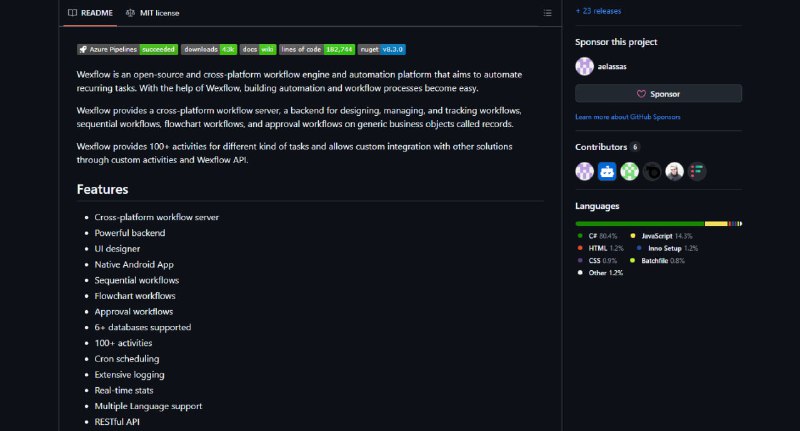The image size is (800, 431).
Task: Open the photo contributor avatar
Action: tap(674, 171)
